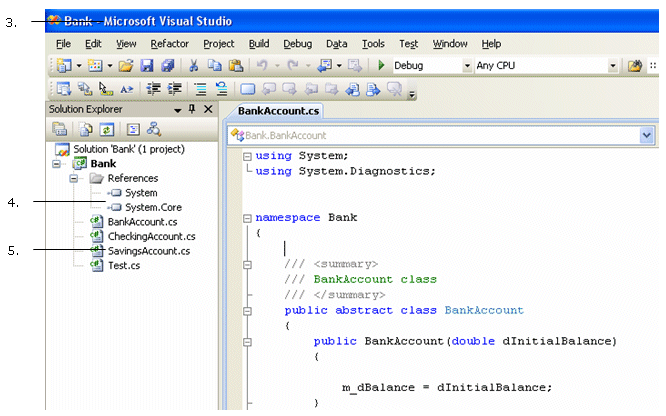Click the Undo arrow icon
The image size is (666, 416).
click(x=262, y=65)
